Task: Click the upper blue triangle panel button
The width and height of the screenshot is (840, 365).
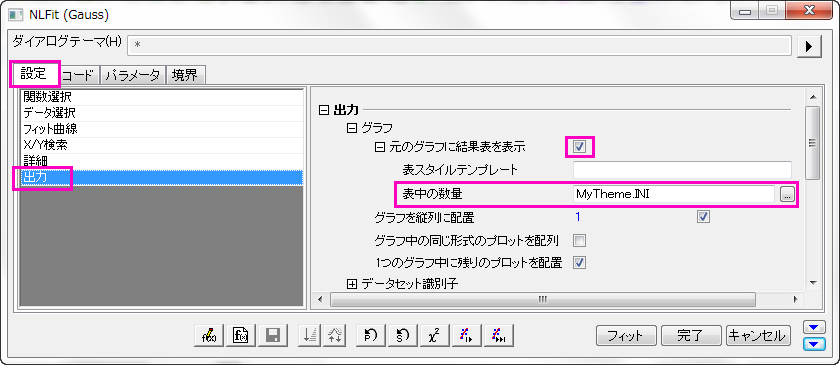Action: [814, 327]
